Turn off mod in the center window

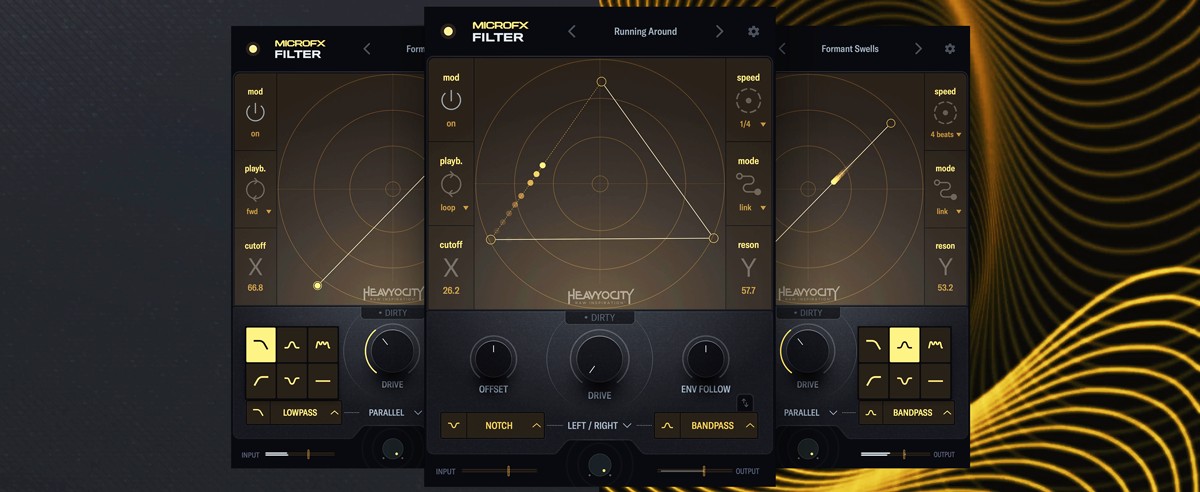click(x=451, y=100)
